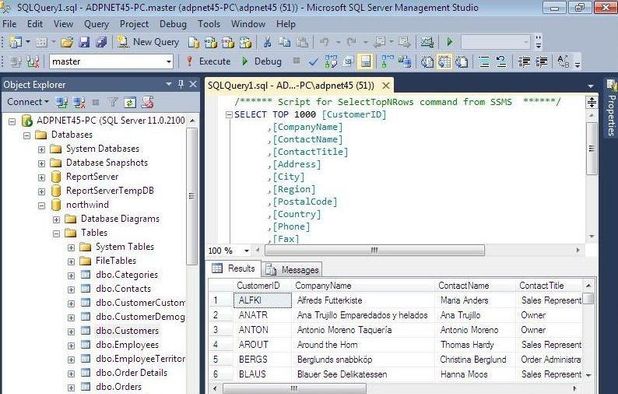Viewport: 618px width, 394px height.
Task: Click the Decrease Indent icon
Action: (x=524, y=62)
